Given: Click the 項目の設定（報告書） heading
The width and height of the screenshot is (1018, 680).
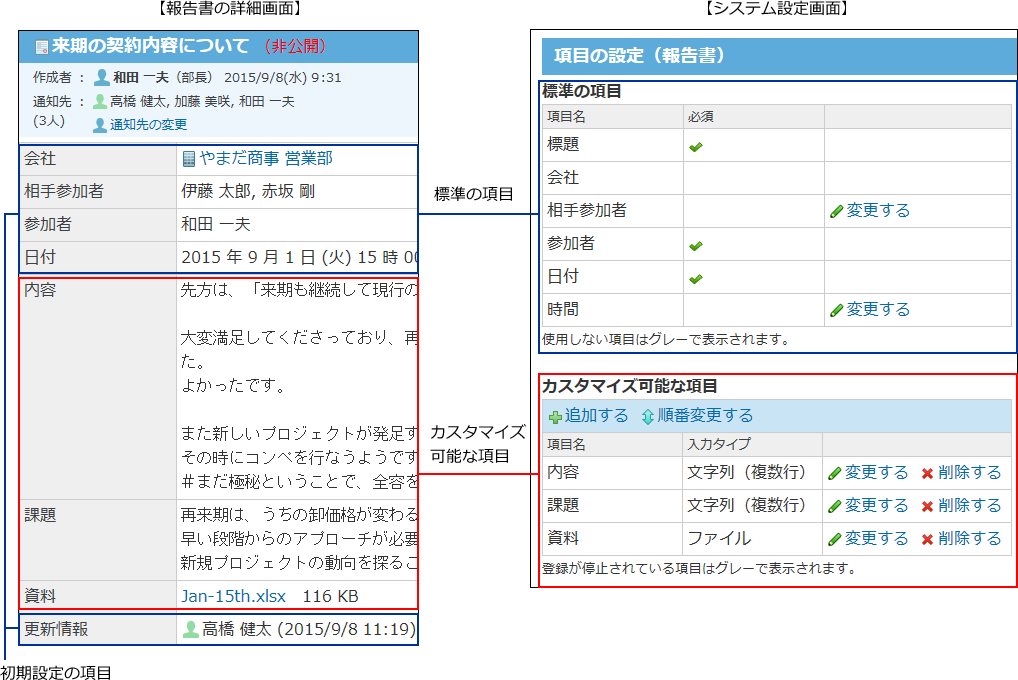Looking at the screenshot, I should (x=639, y=56).
